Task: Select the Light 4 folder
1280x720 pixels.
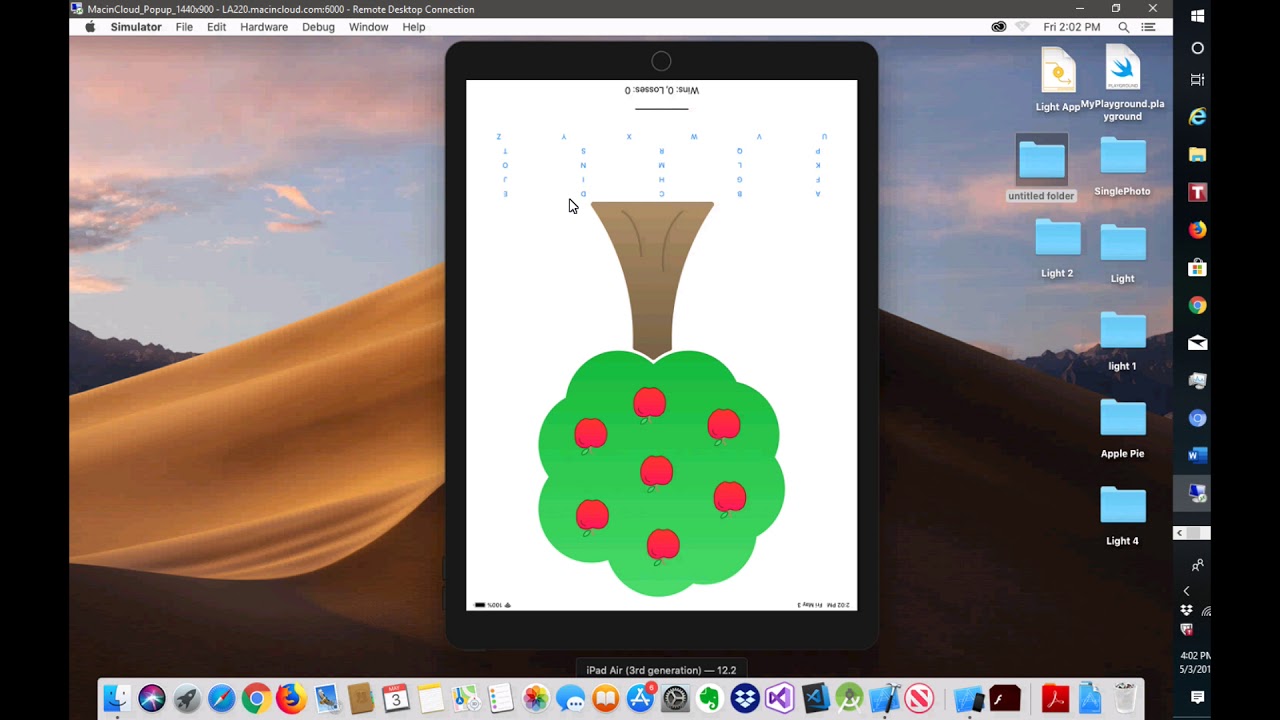Action: 1122,517
